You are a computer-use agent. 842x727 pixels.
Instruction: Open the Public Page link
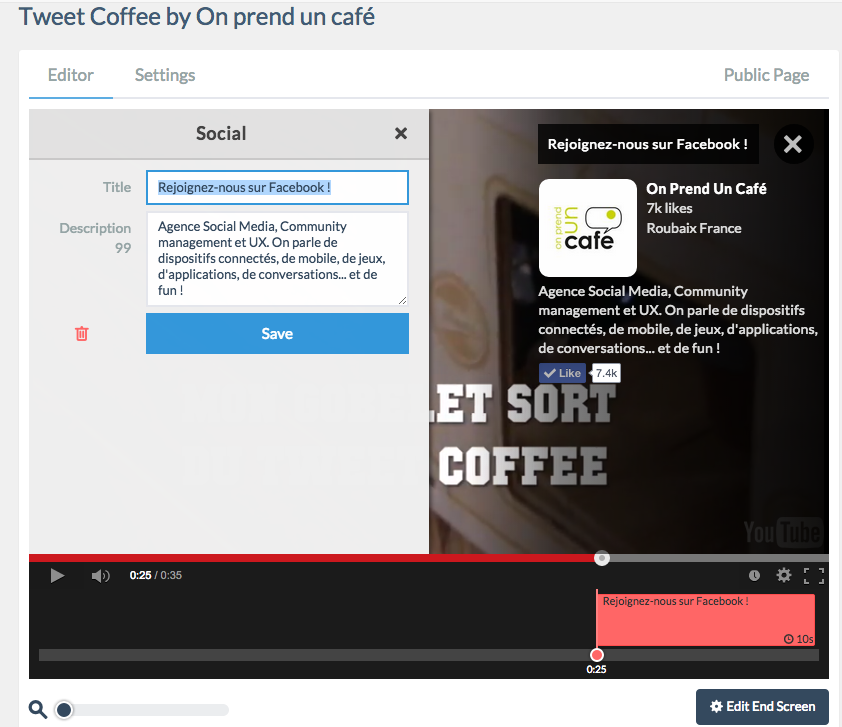point(766,75)
